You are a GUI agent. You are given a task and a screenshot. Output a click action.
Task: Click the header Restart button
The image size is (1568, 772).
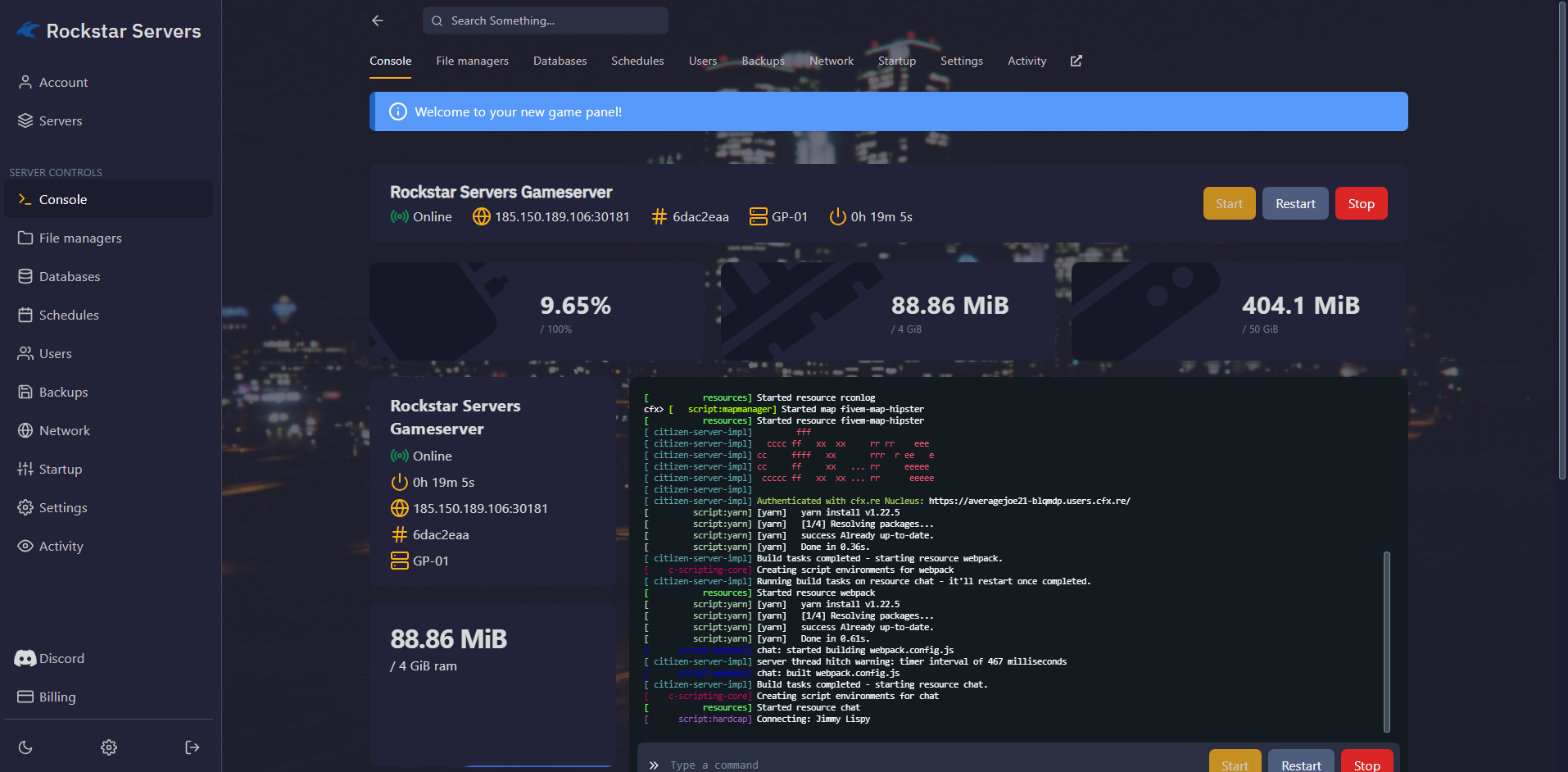click(1295, 203)
